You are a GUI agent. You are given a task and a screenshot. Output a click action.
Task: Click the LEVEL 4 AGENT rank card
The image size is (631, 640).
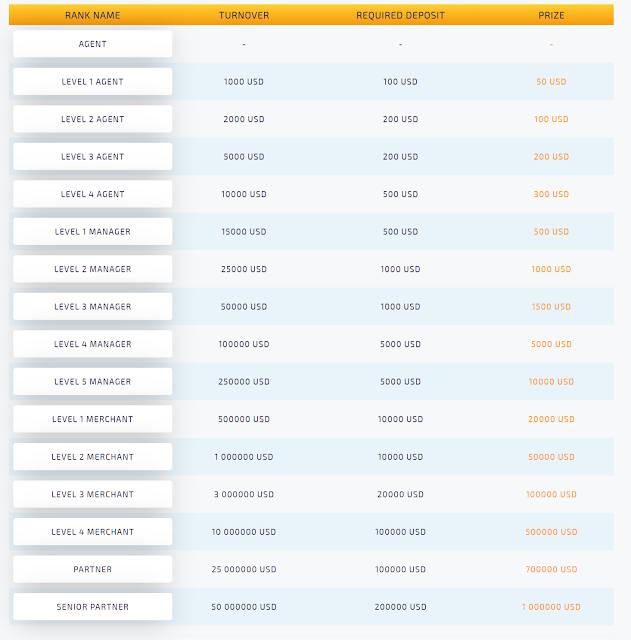tap(93, 194)
